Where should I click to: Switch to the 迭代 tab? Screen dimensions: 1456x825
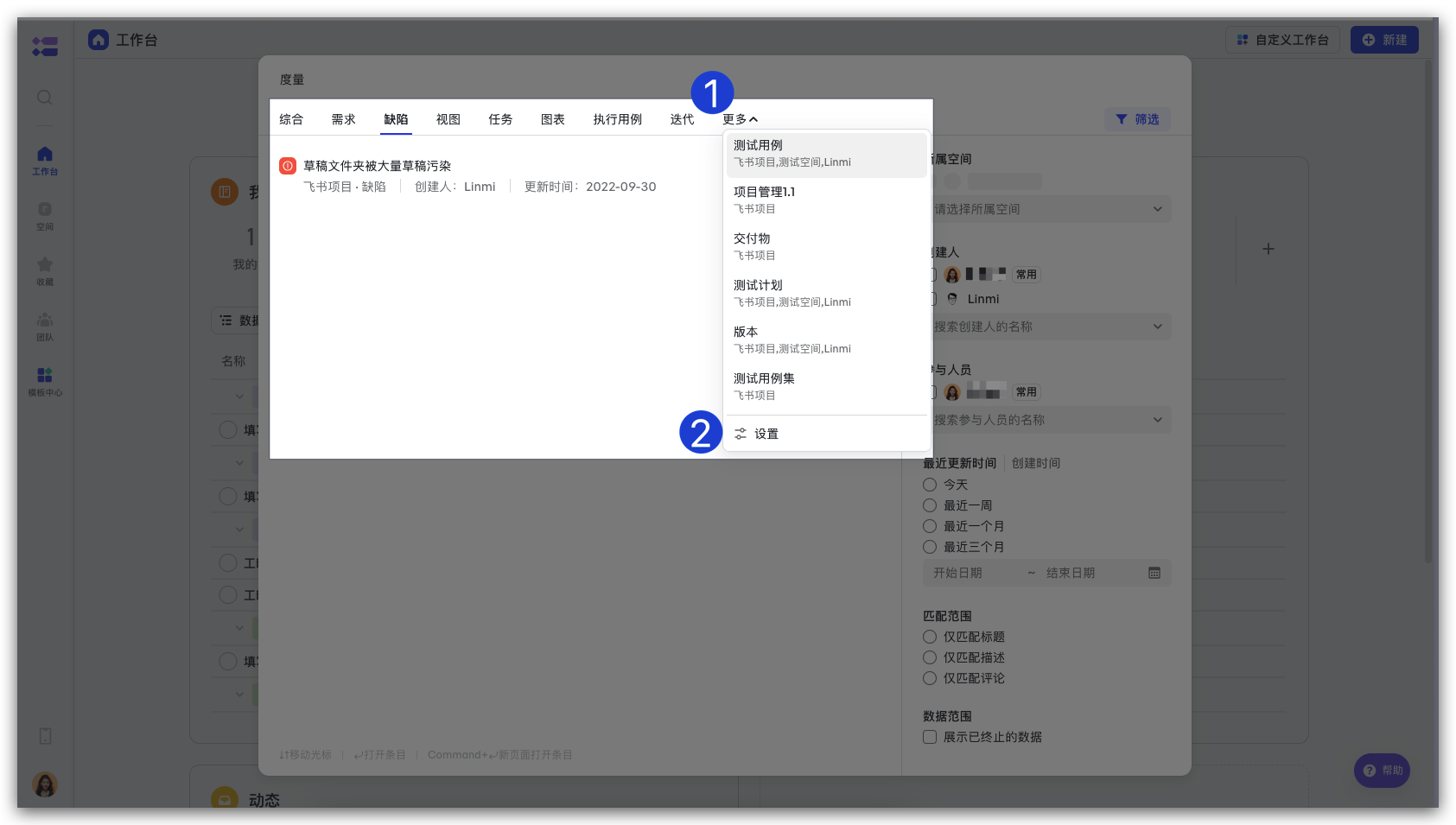pos(682,119)
